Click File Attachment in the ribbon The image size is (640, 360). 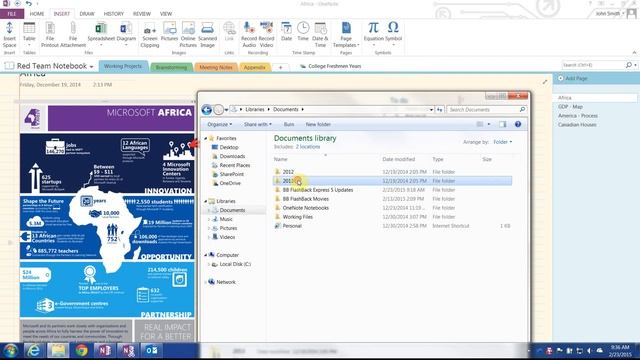pos(73,35)
